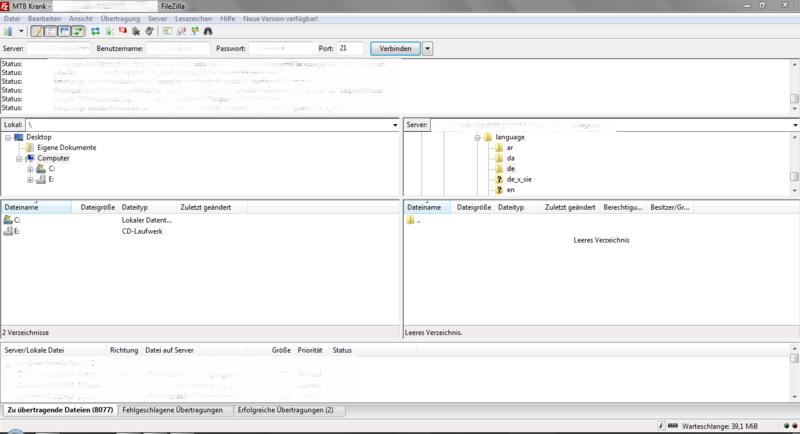Click the message log vertical scrollbar

(x=794, y=86)
